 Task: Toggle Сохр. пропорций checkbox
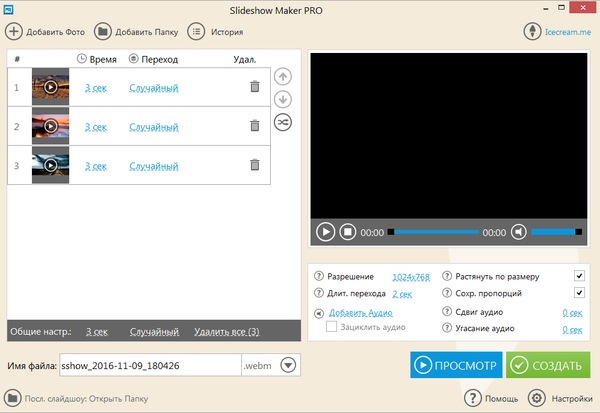(x=579, y=293)
